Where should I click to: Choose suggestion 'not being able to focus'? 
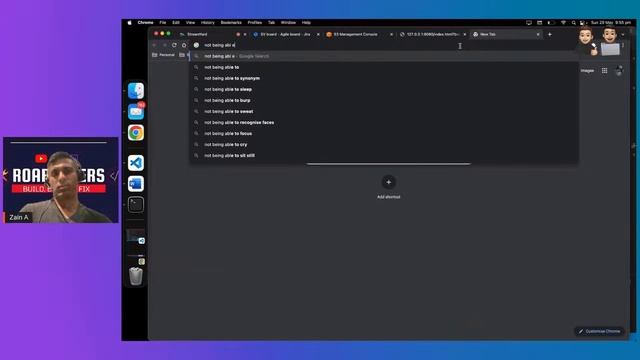(x=384, y=133)
